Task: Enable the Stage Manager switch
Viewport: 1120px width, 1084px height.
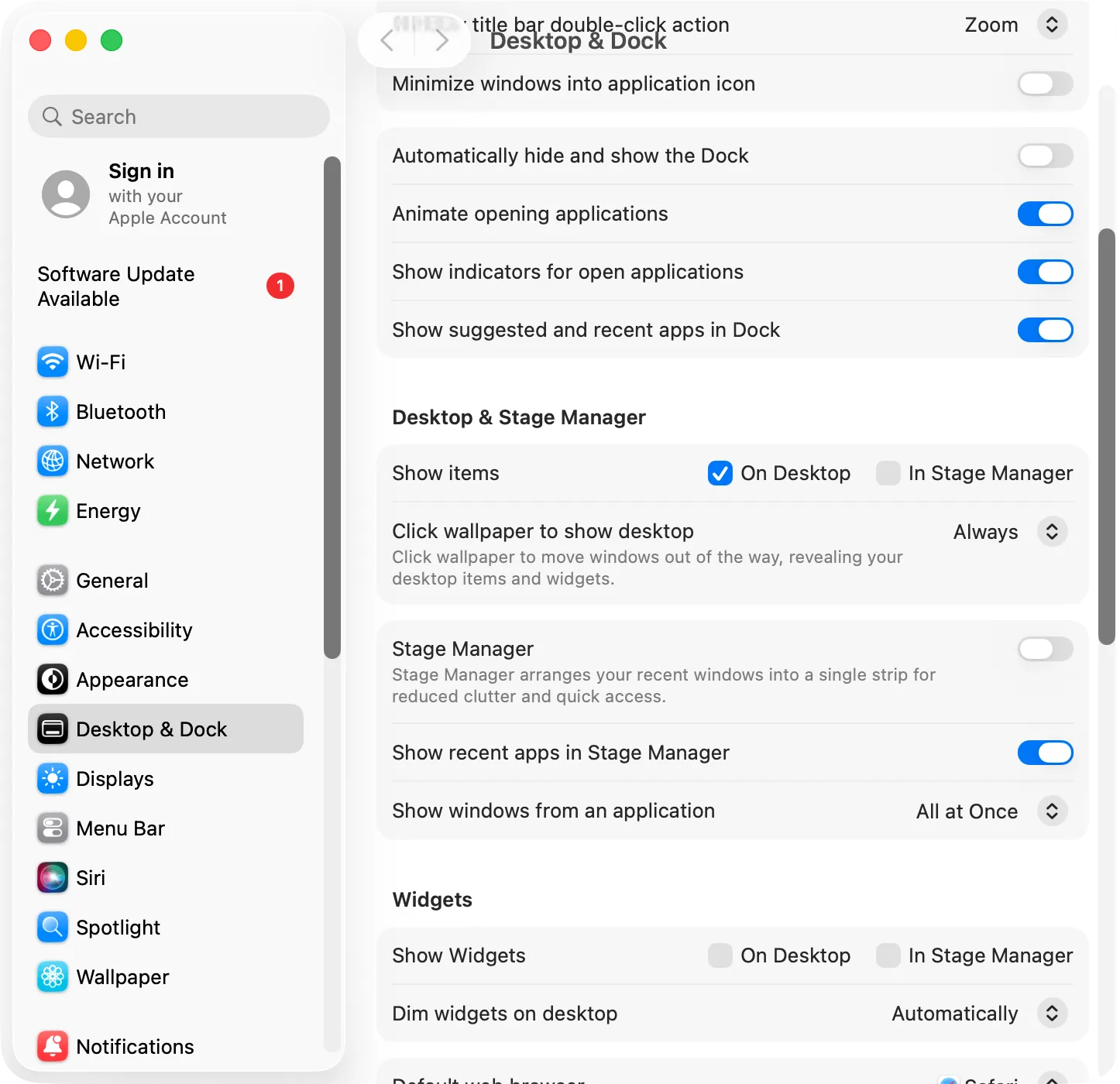Action: [1045, 649]
